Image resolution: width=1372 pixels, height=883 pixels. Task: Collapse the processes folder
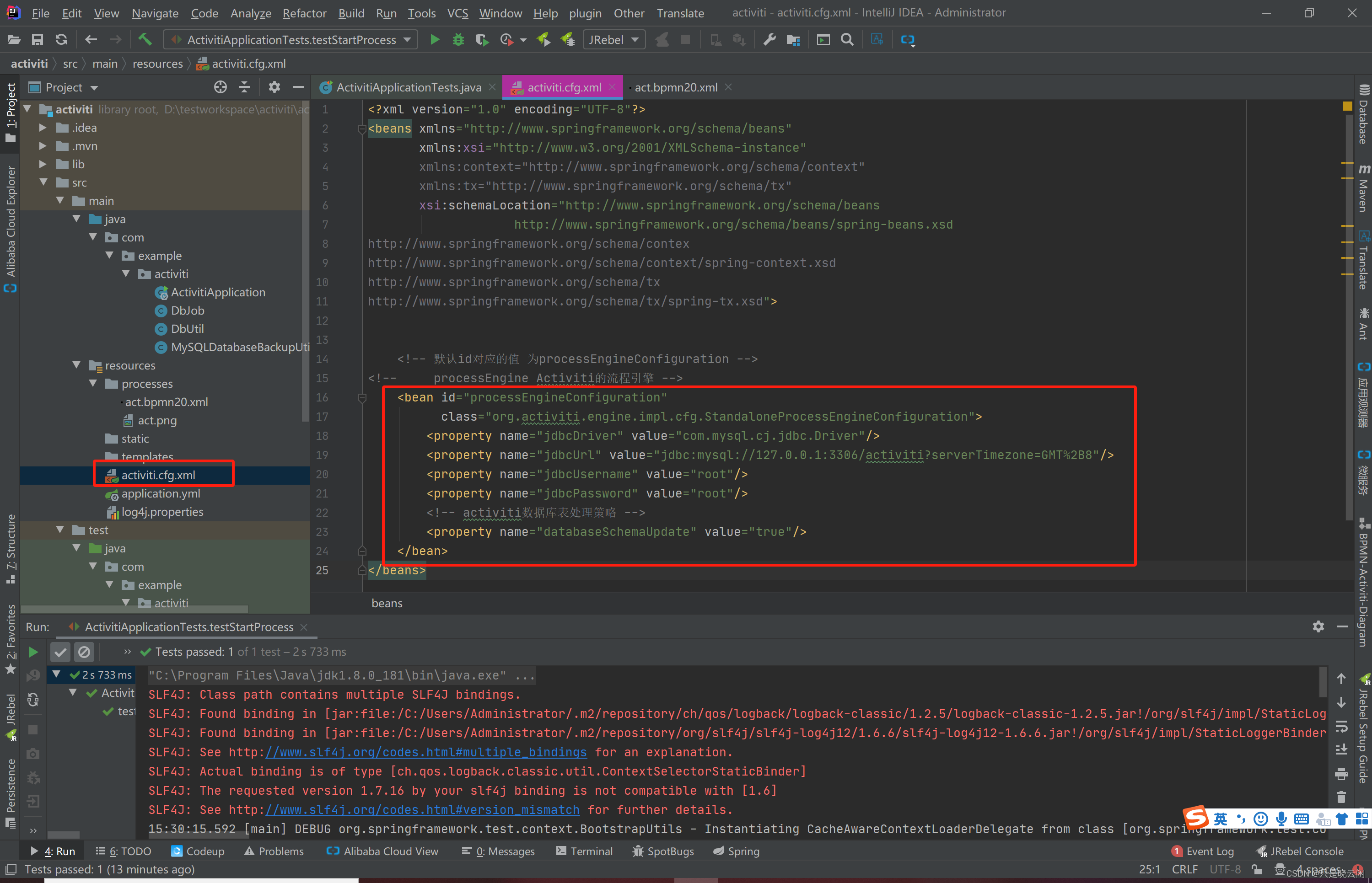click(x=93, y=384)
